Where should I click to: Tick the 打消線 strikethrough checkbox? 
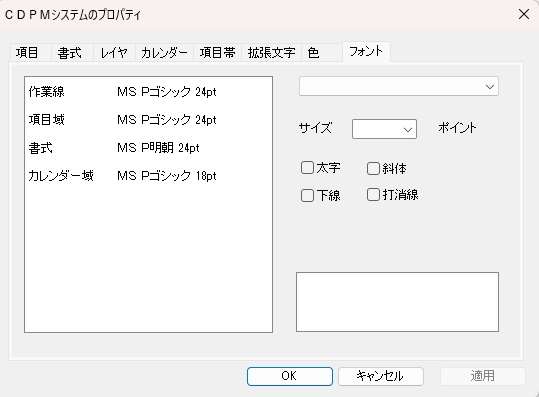pyautogui.click(x=393, y=195)
